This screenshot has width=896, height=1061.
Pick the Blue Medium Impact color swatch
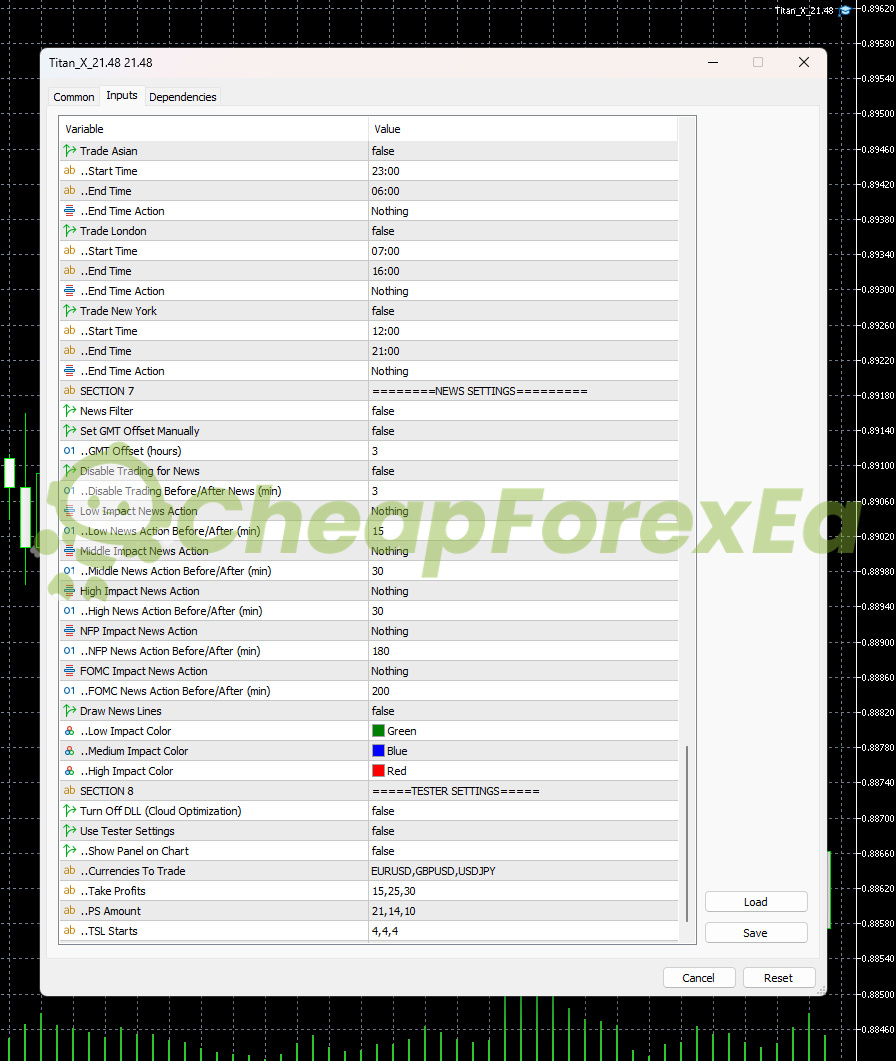click(x=378, y=750)
